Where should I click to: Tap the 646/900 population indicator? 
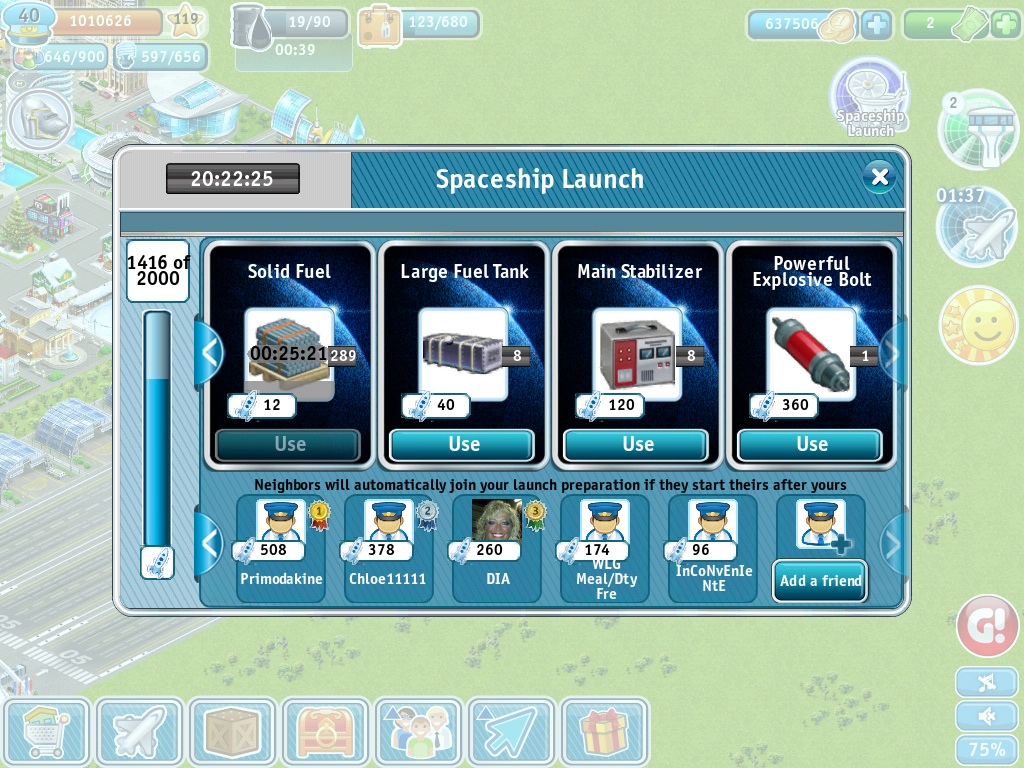(x=60, y=57)
